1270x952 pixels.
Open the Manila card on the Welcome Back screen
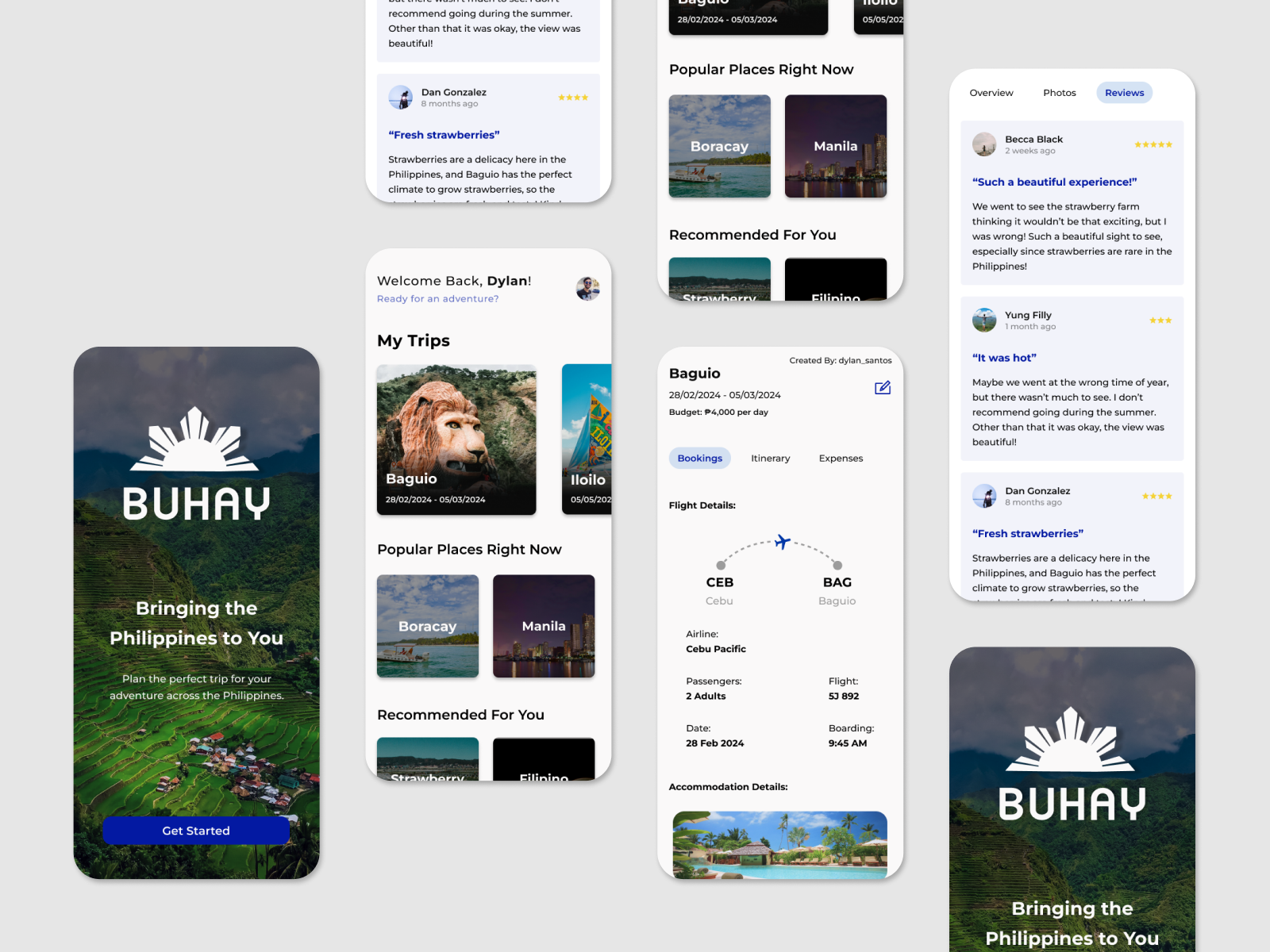(x=544, y=626)
